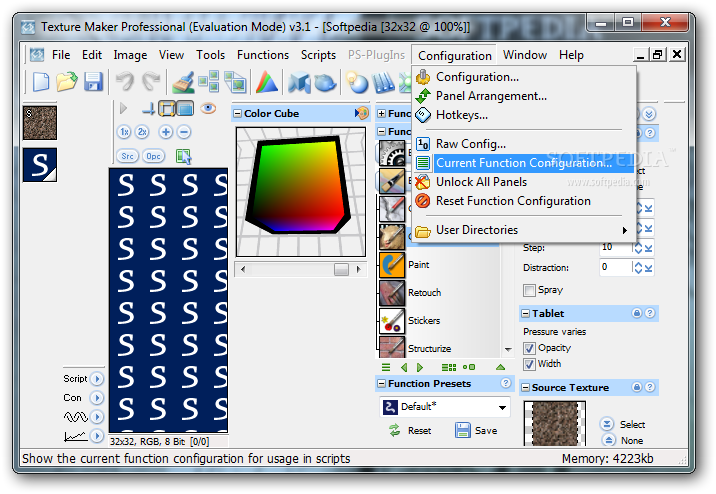
Task: Click the Color Cube horizontal slider thumb
Action: pos(341,269)
